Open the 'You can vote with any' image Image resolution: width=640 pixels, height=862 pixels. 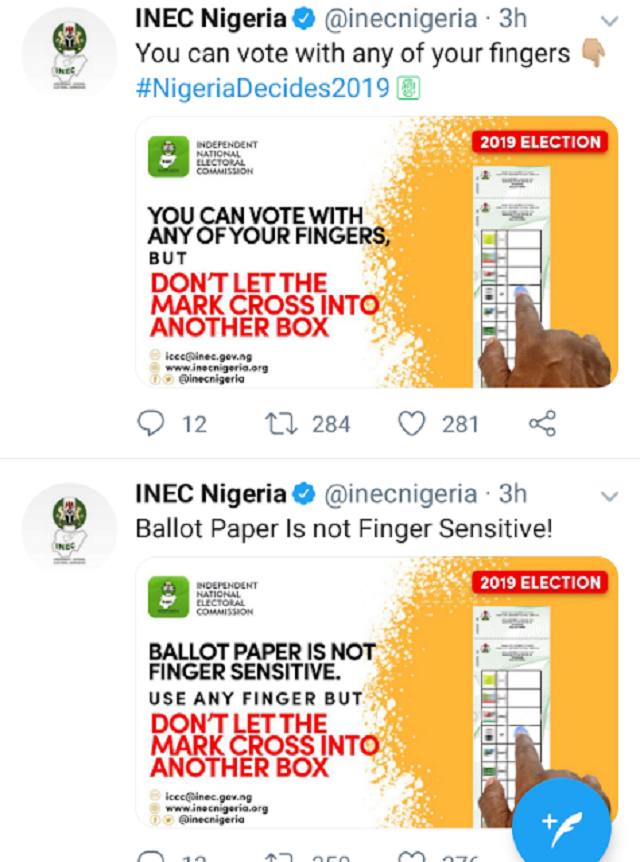pos(377,252)
